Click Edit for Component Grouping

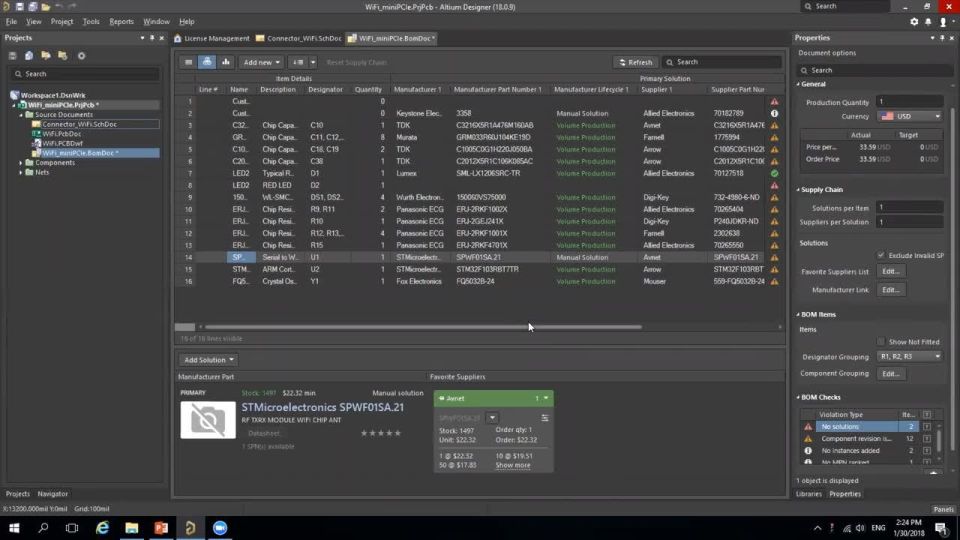coord(891,373)
